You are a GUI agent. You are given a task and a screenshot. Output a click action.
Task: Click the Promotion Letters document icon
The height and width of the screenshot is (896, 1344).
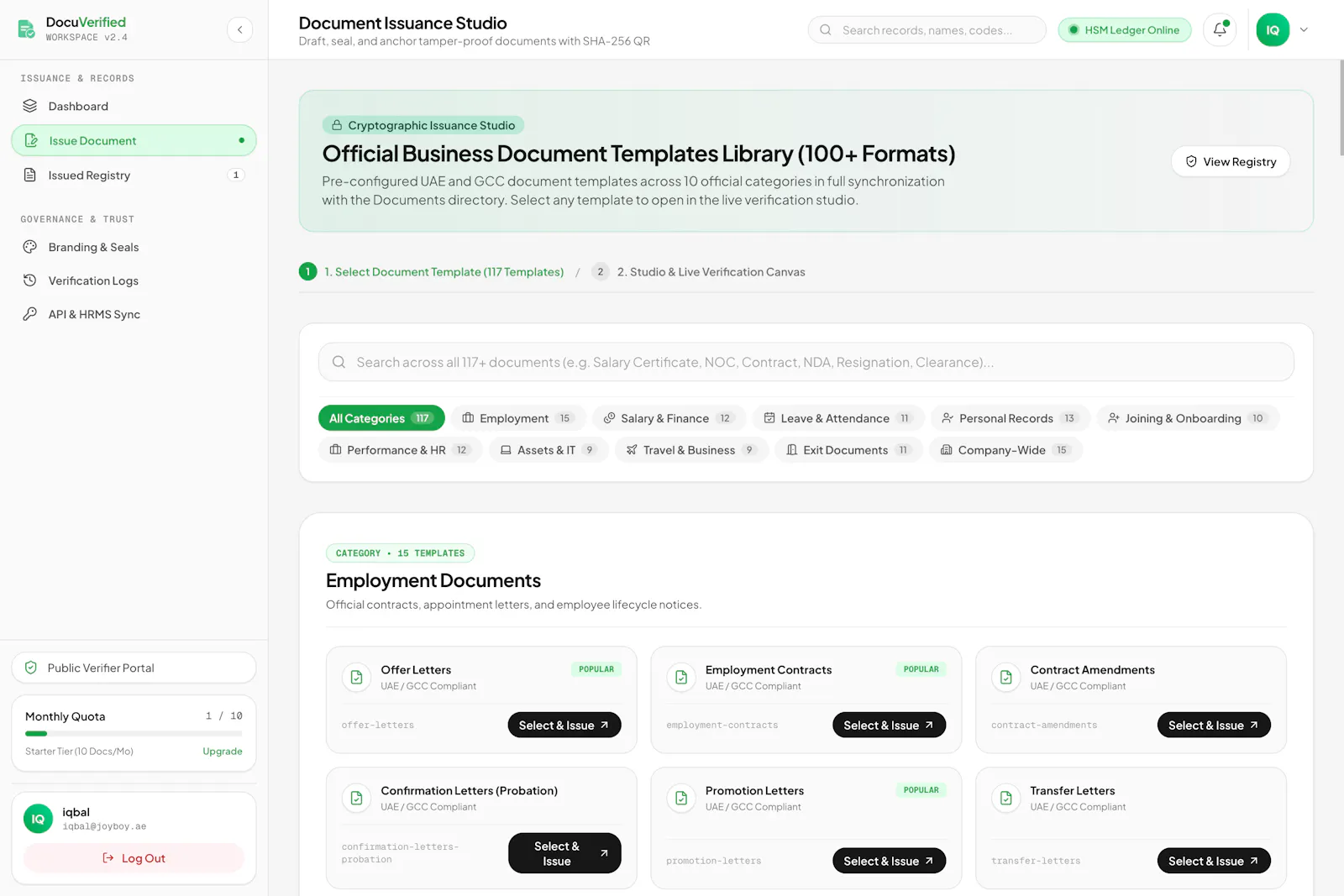[x=681, y=798]
